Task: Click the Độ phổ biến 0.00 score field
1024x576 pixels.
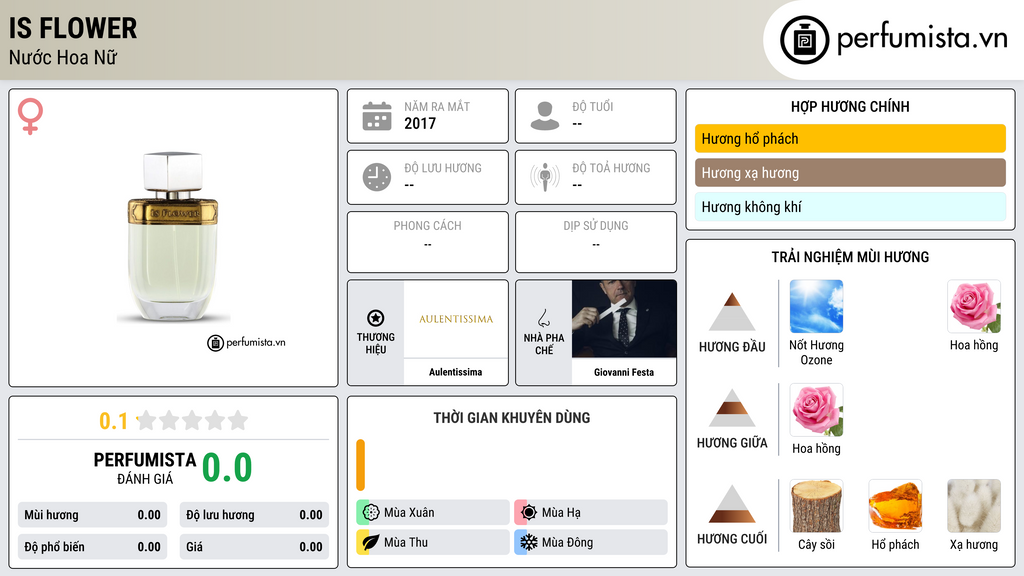Action: pyautogui.click(x=92, y=547)
